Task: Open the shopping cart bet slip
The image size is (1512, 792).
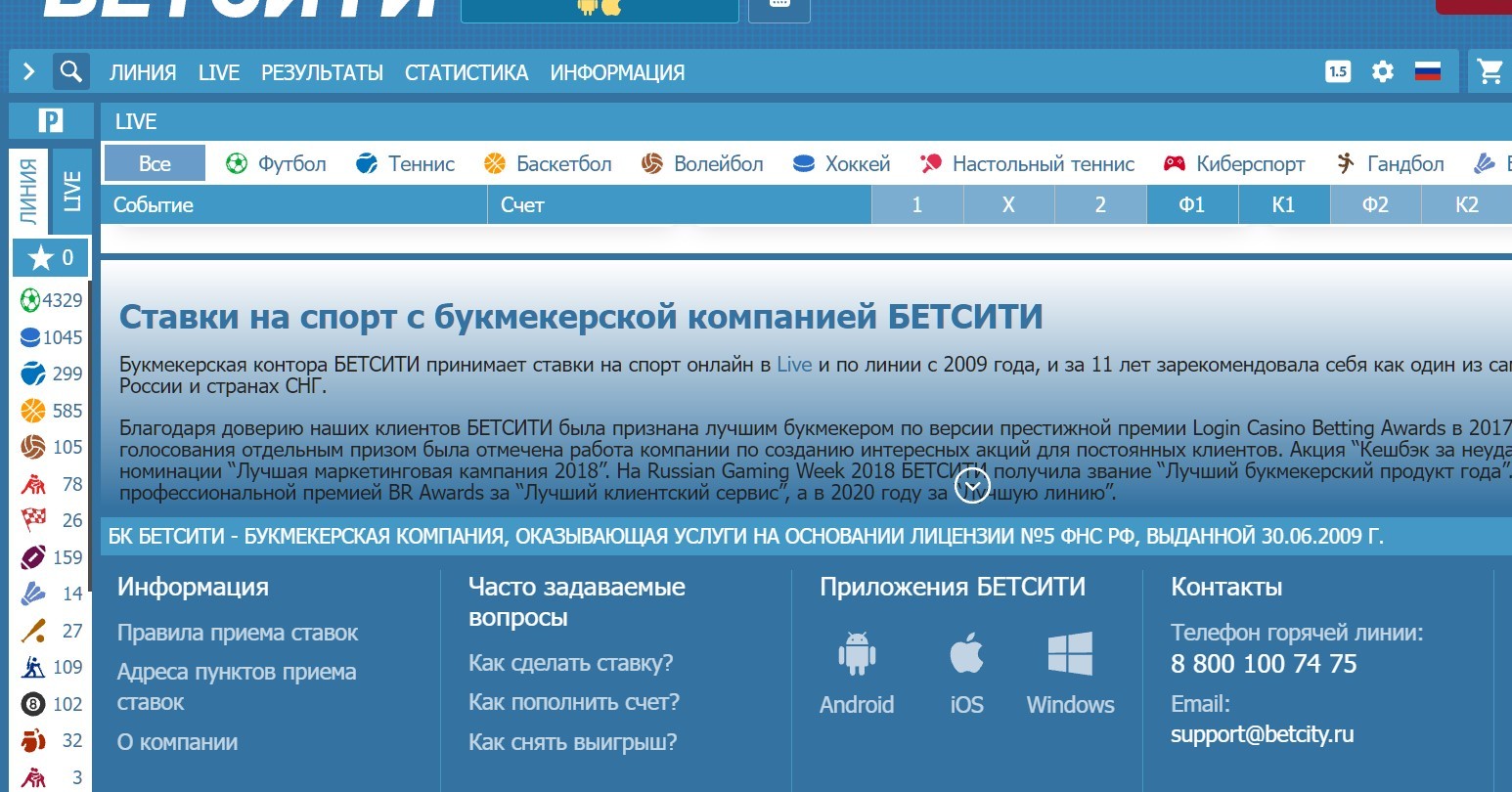Action: (x=1490, y=71)
